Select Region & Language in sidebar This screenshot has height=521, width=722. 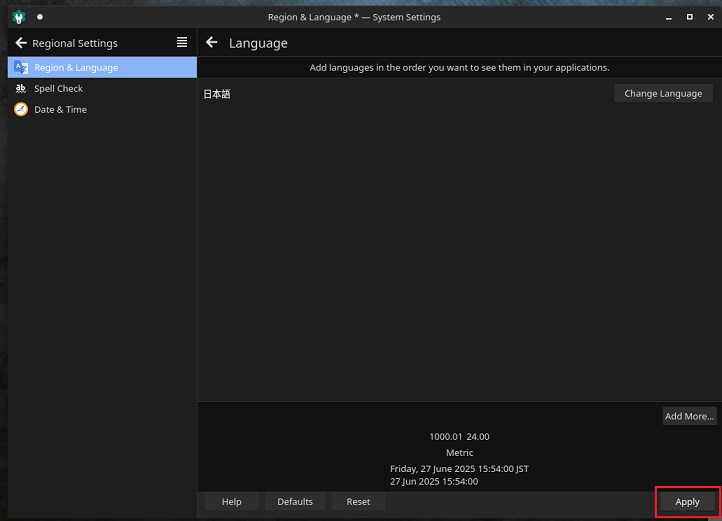[x=102, y=67]
